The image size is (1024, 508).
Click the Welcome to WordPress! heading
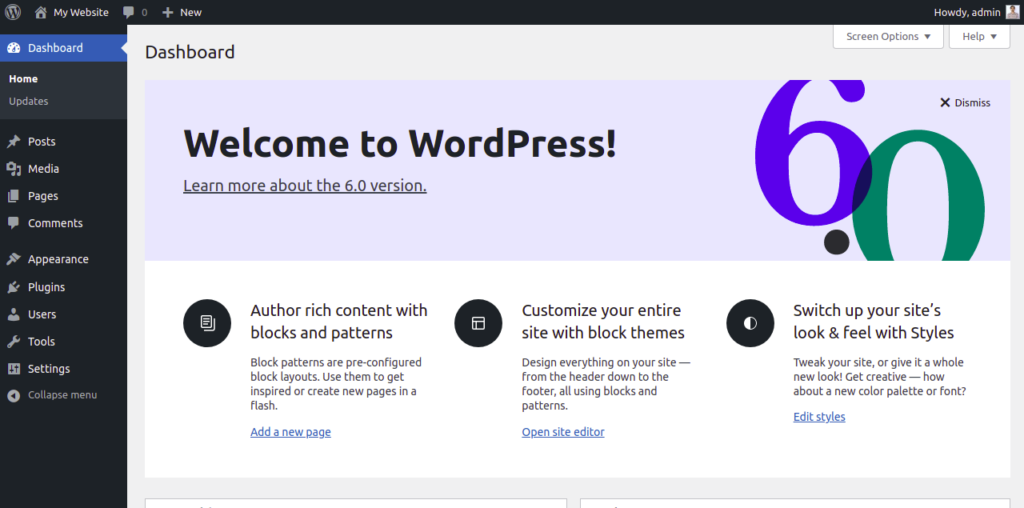[400, 144]
